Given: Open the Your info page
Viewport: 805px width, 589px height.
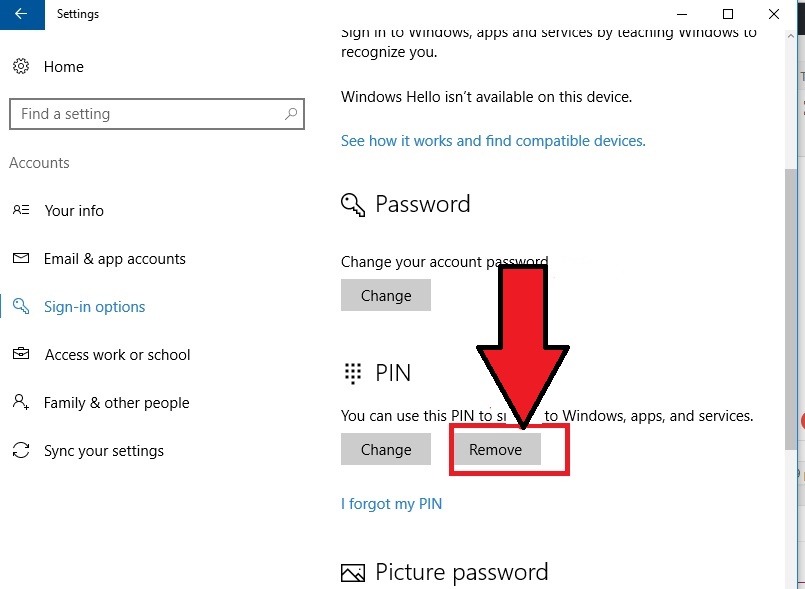Looking at the screenshot, I should pyautogui.click(x=74, y=211).
